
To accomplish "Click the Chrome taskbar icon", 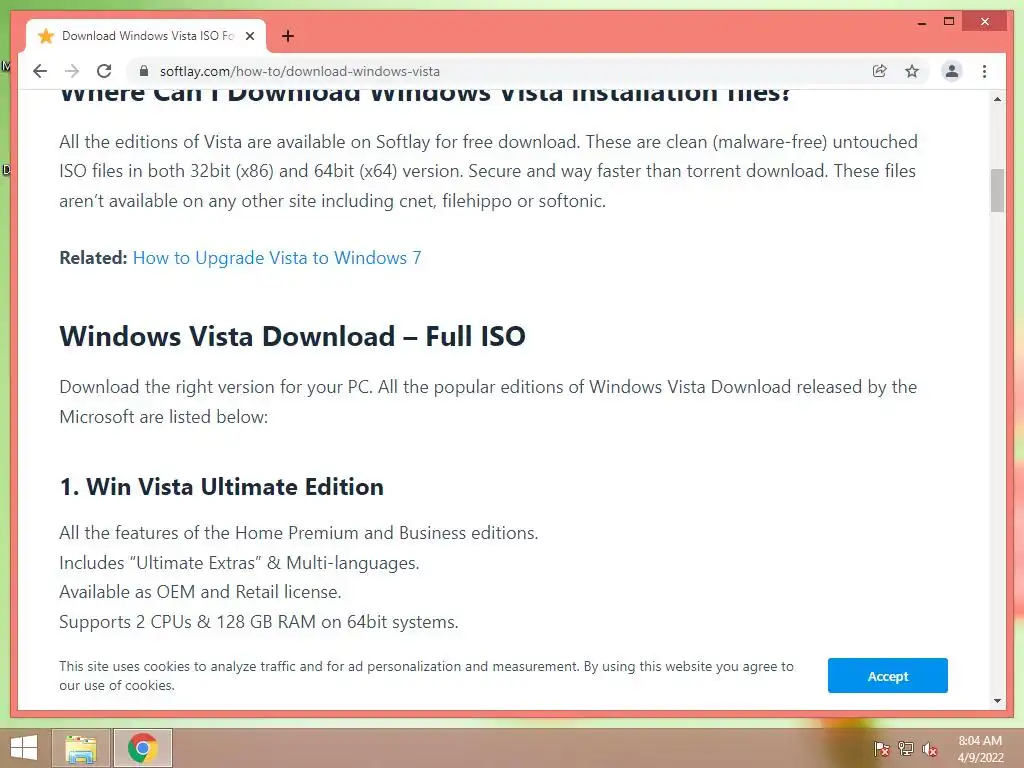I will [143, 748].
